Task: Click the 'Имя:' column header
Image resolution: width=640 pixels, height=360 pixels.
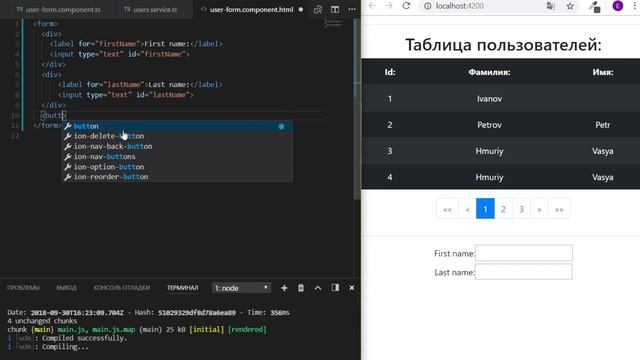Action: (x=603, y=72)
